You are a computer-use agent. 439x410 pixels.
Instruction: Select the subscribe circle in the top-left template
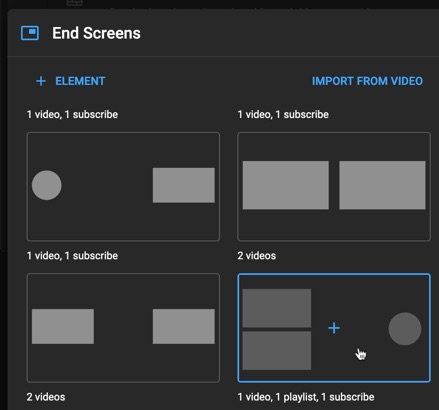[x=47, y=185]
